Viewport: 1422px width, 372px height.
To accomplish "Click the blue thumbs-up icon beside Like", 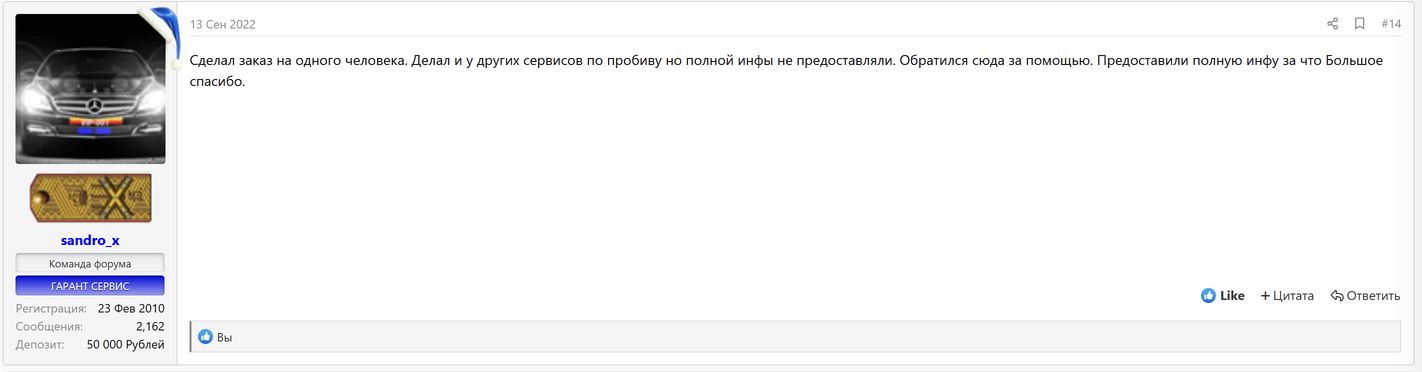I will [1209, 296].
